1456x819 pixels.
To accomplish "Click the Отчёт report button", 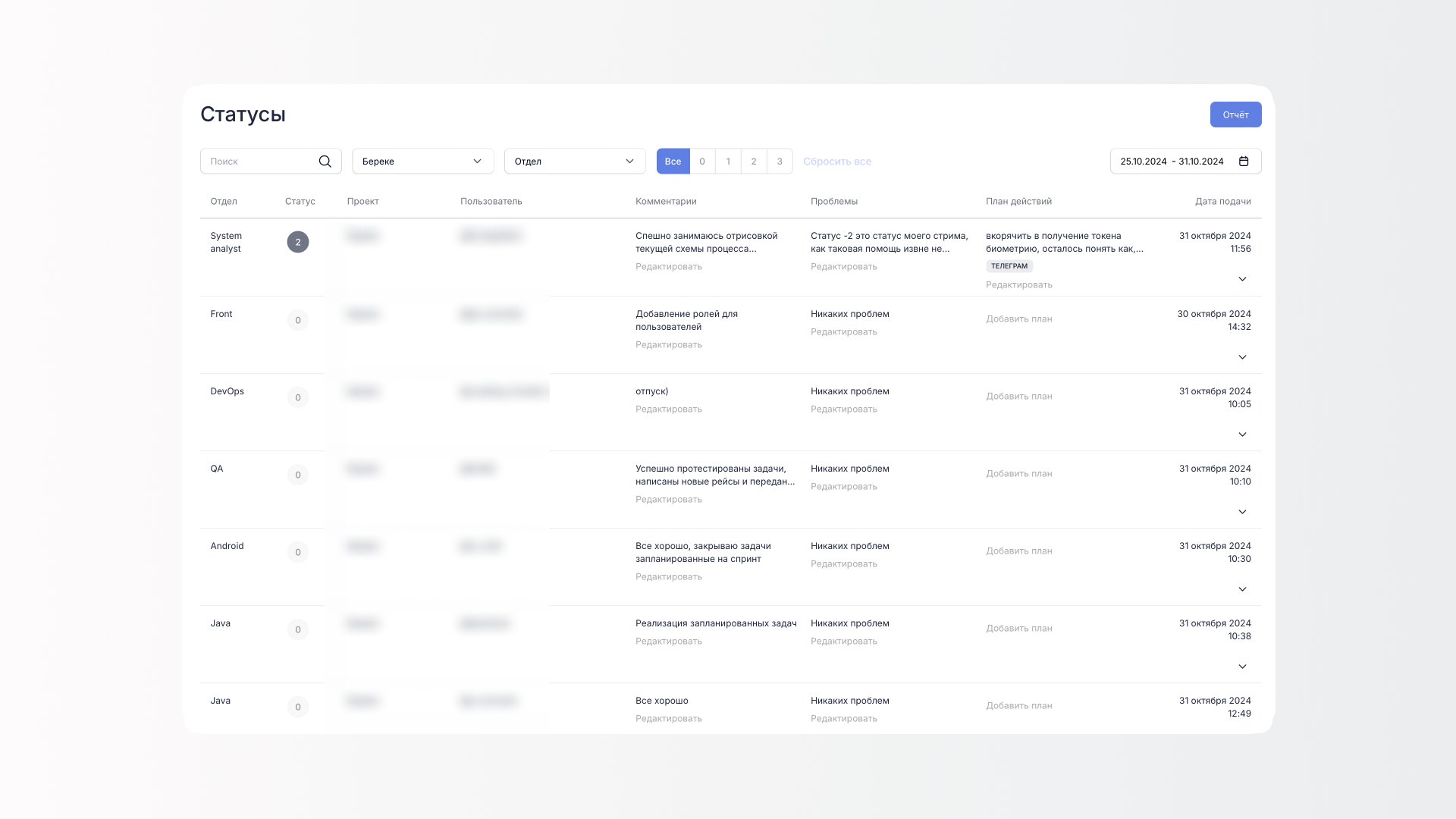I will click(1235, 115).
